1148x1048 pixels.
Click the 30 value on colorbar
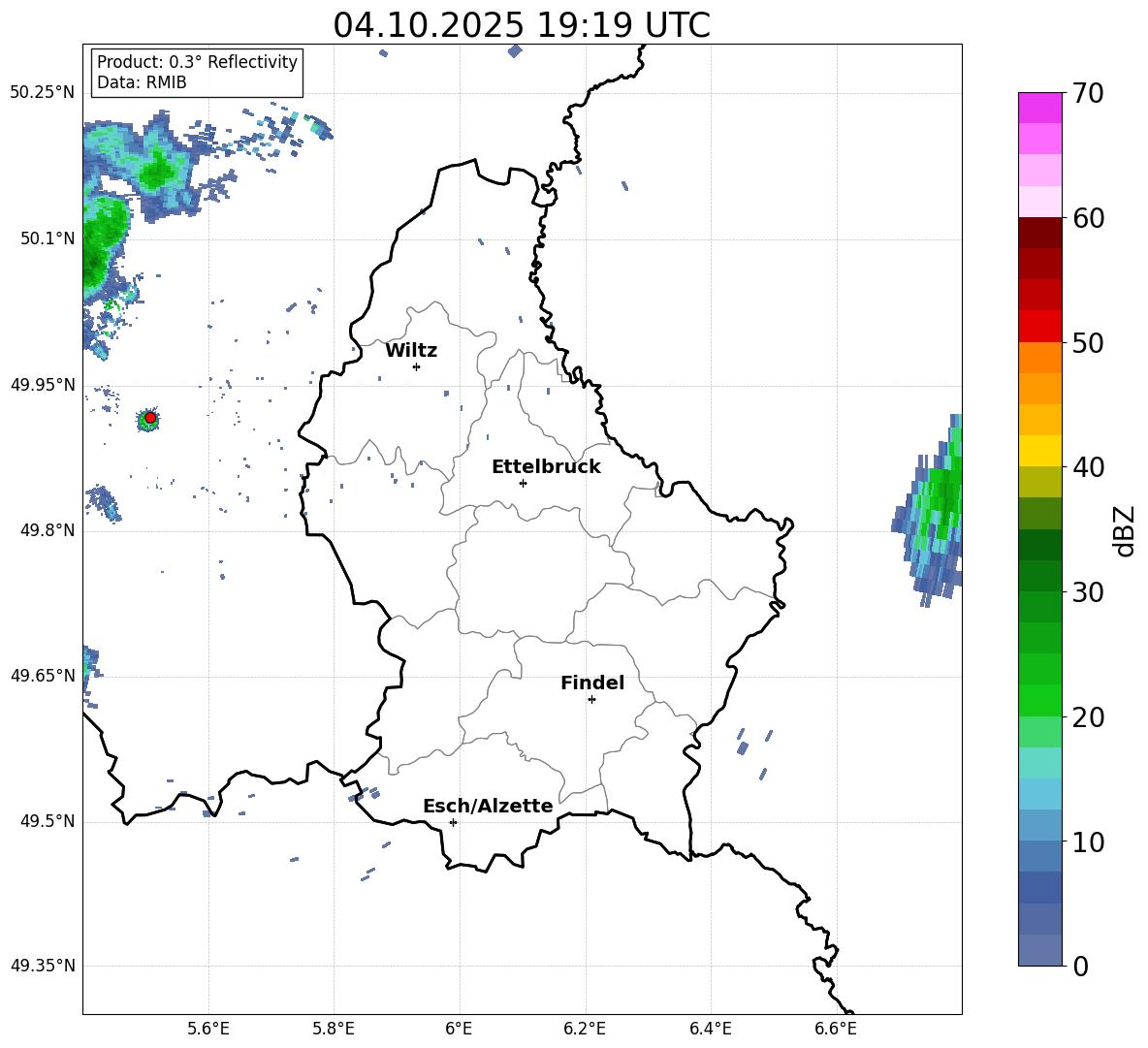click(1088, 591)
